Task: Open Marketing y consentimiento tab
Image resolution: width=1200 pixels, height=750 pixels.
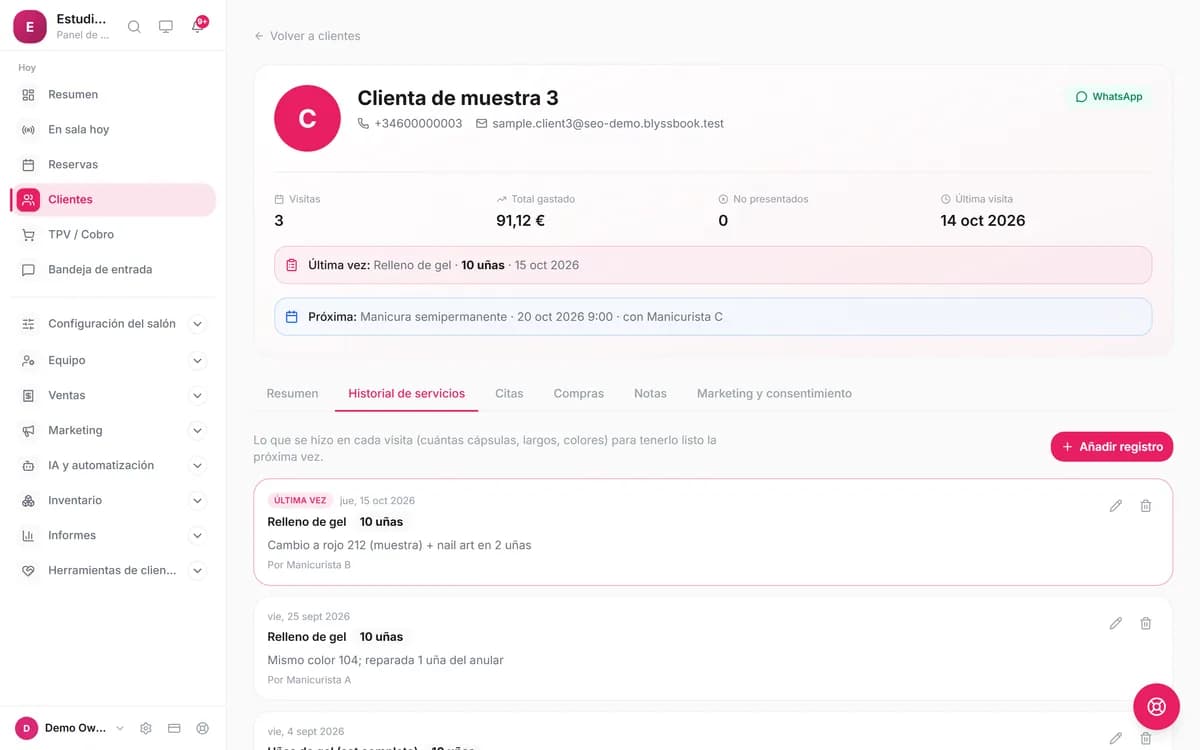Action: click(774, 393)
